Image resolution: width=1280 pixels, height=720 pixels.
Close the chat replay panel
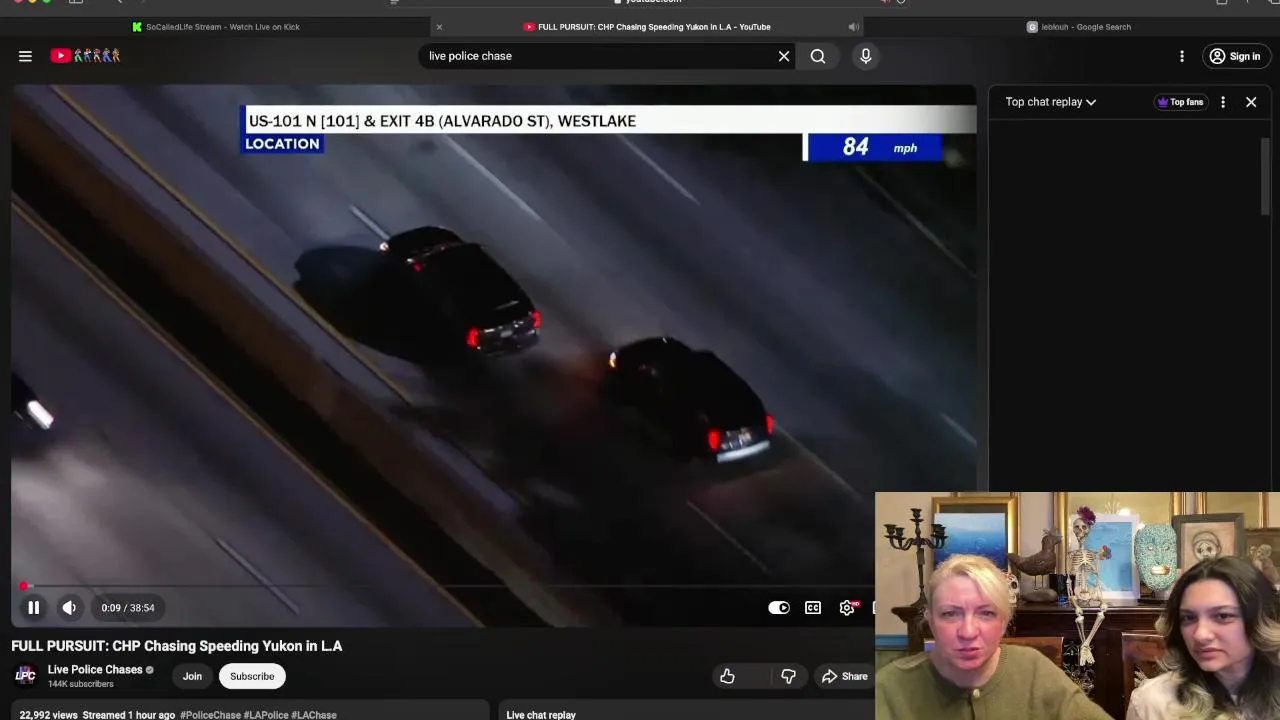[x=1251, y=102]
